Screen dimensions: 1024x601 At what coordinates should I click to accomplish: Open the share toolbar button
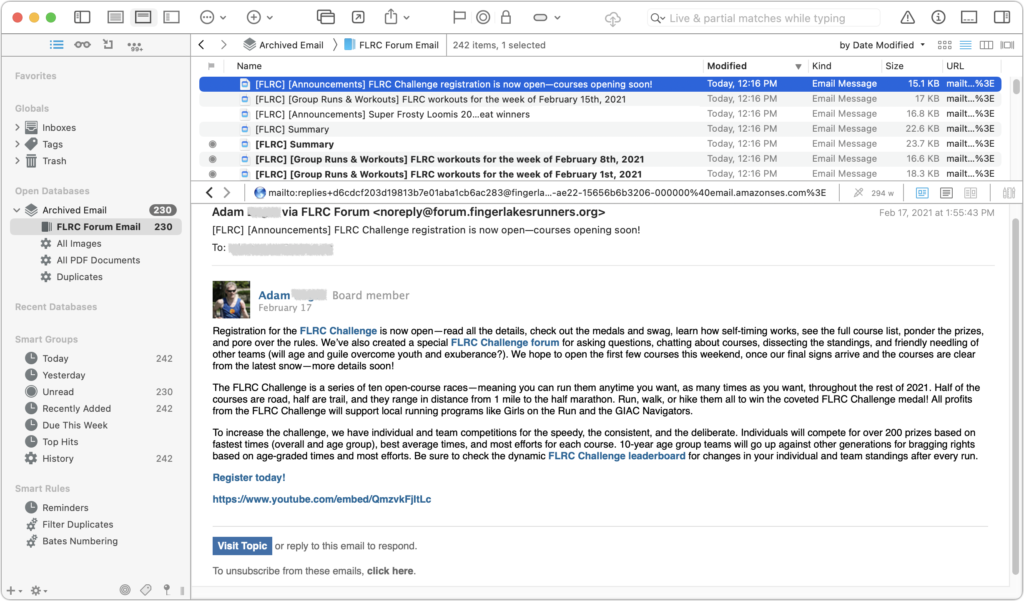pos(391,17)
